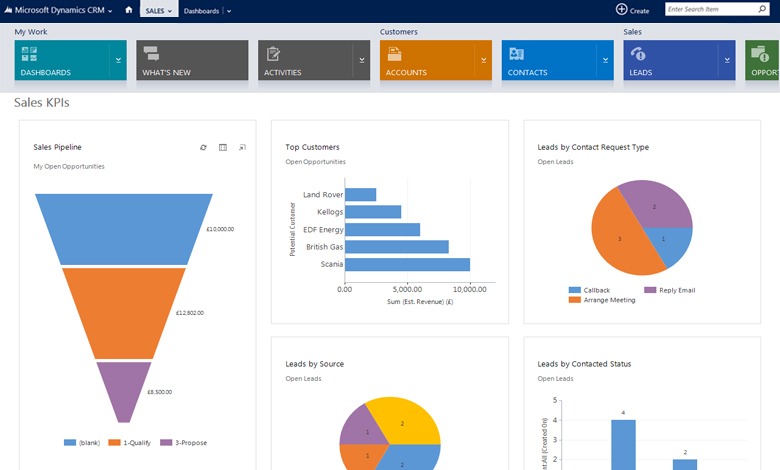Viewport: 780px width, 470px height.
Task: Click the Create button
Action: click(632, 10)
